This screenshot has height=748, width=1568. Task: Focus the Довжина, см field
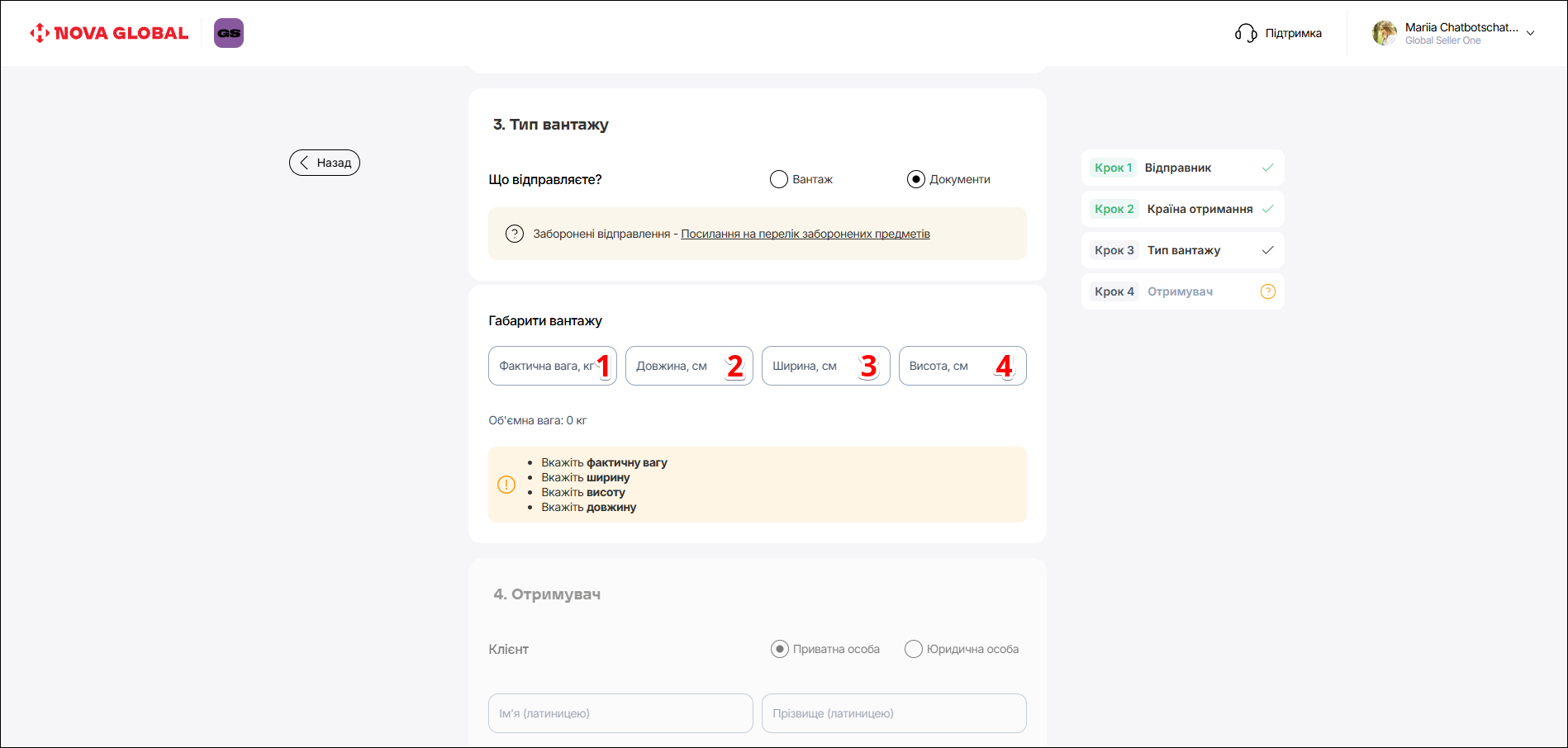point(677,366)
